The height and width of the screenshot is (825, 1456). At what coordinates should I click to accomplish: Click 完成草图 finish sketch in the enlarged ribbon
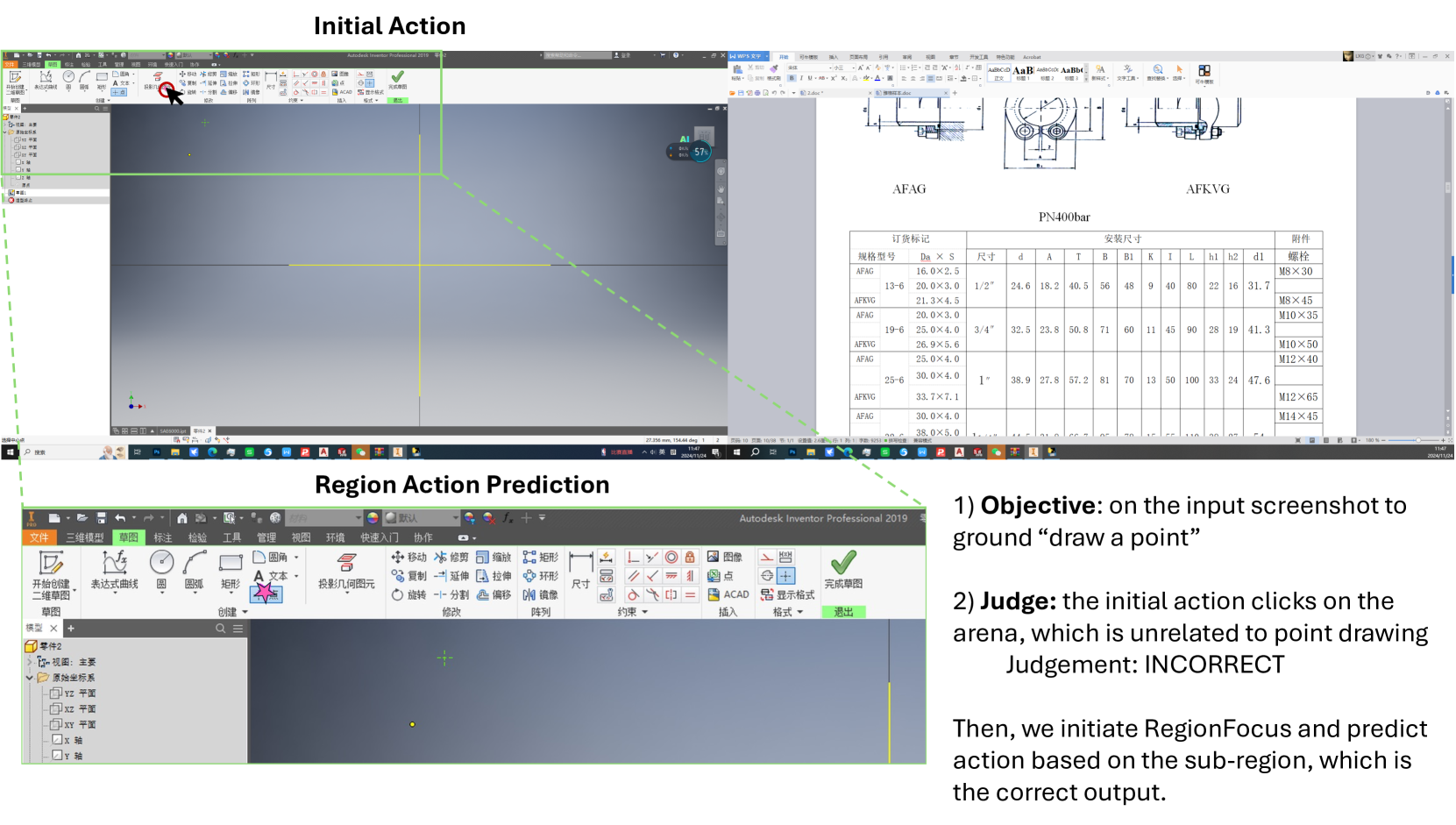[x=843, y=570]
